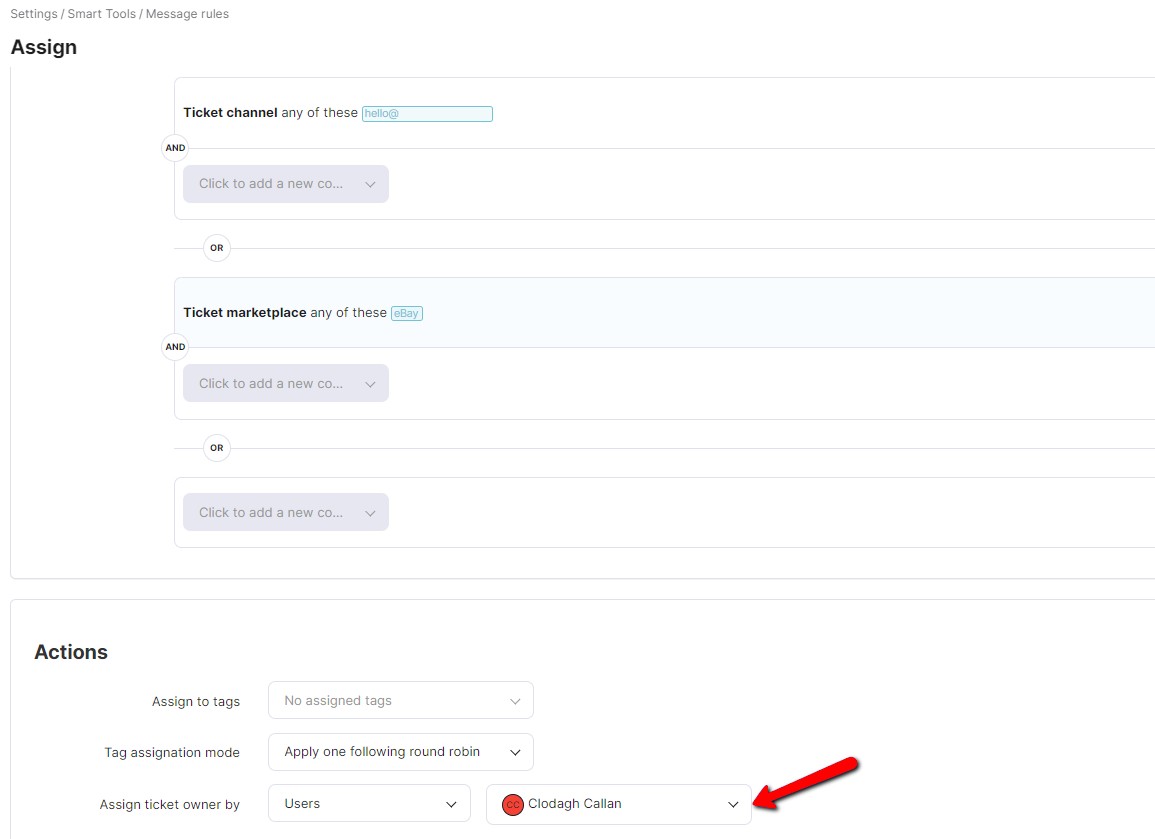The width and height of the screenshot is (1155, 839).
Task: Open the Apply one following round robin dropdown
Action: tap(401, 752)
